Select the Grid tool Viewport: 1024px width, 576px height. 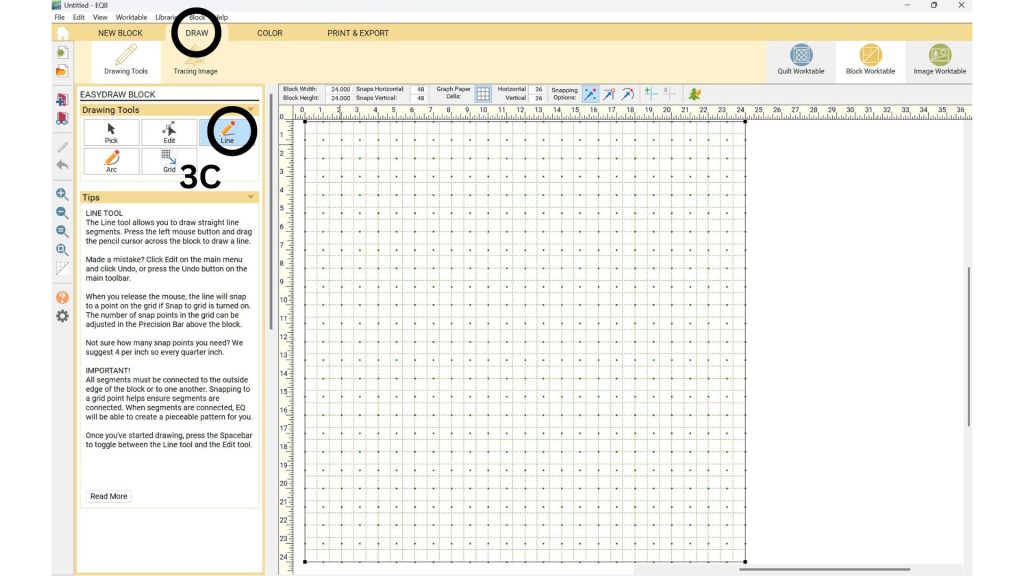(x=169, y=161)
